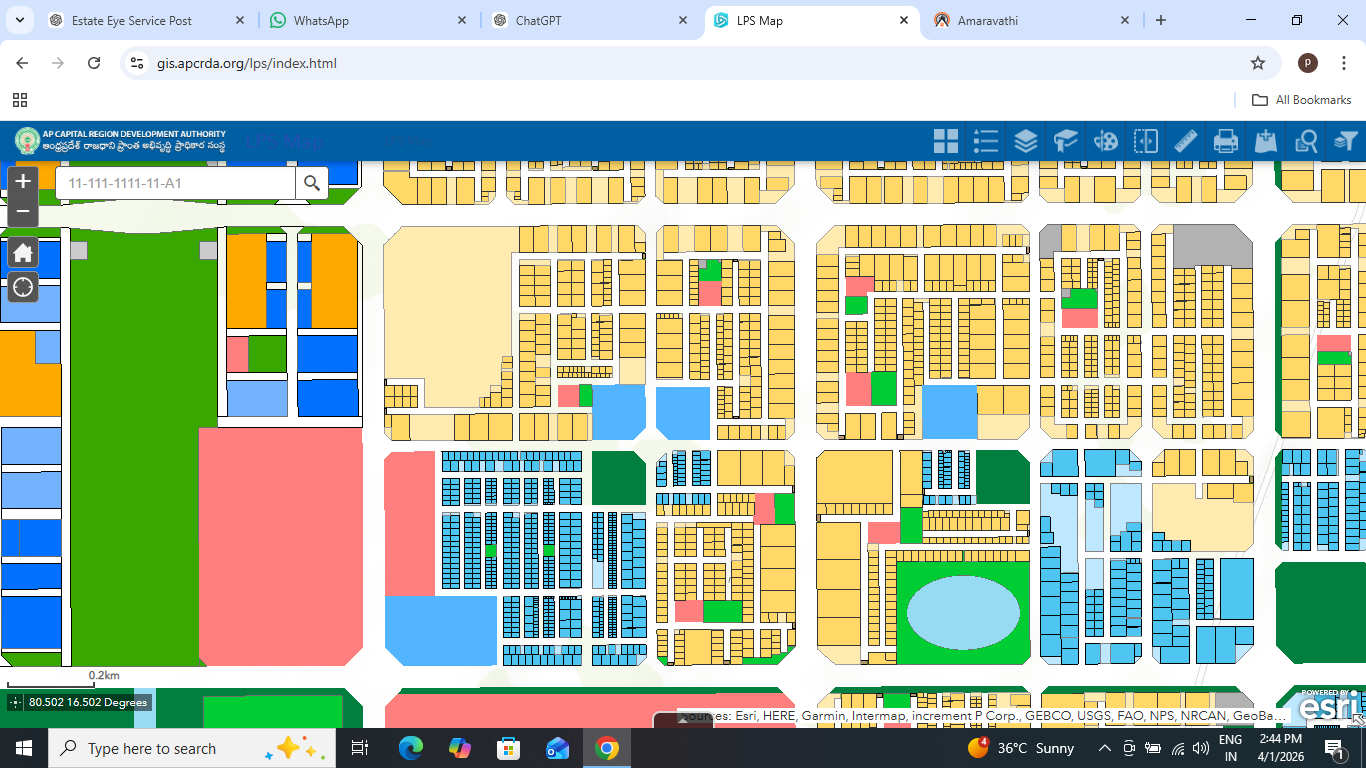The width and height of the screenshot is (1366, 768).
Task: Open the attribute query search tool
Action: (1305, 141)
